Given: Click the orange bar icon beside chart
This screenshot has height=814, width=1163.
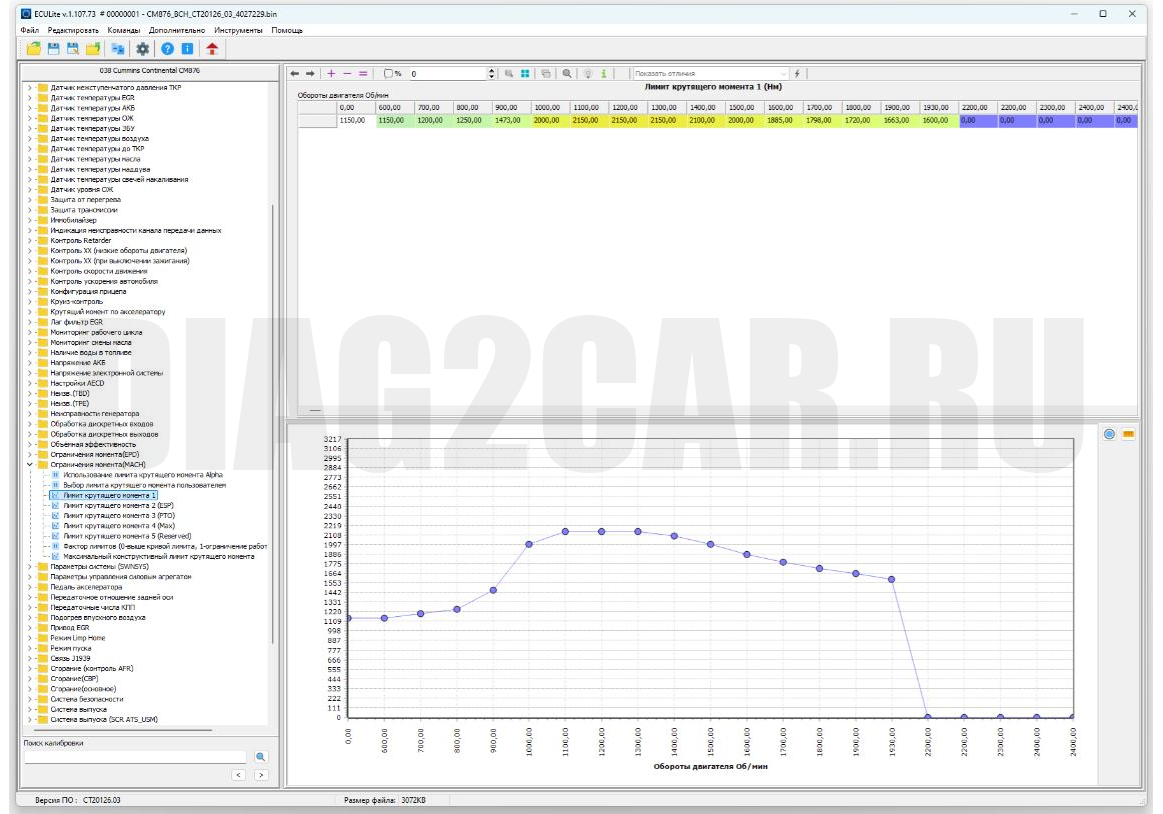Looking at the screenshot, I should tap(1128, 434).
